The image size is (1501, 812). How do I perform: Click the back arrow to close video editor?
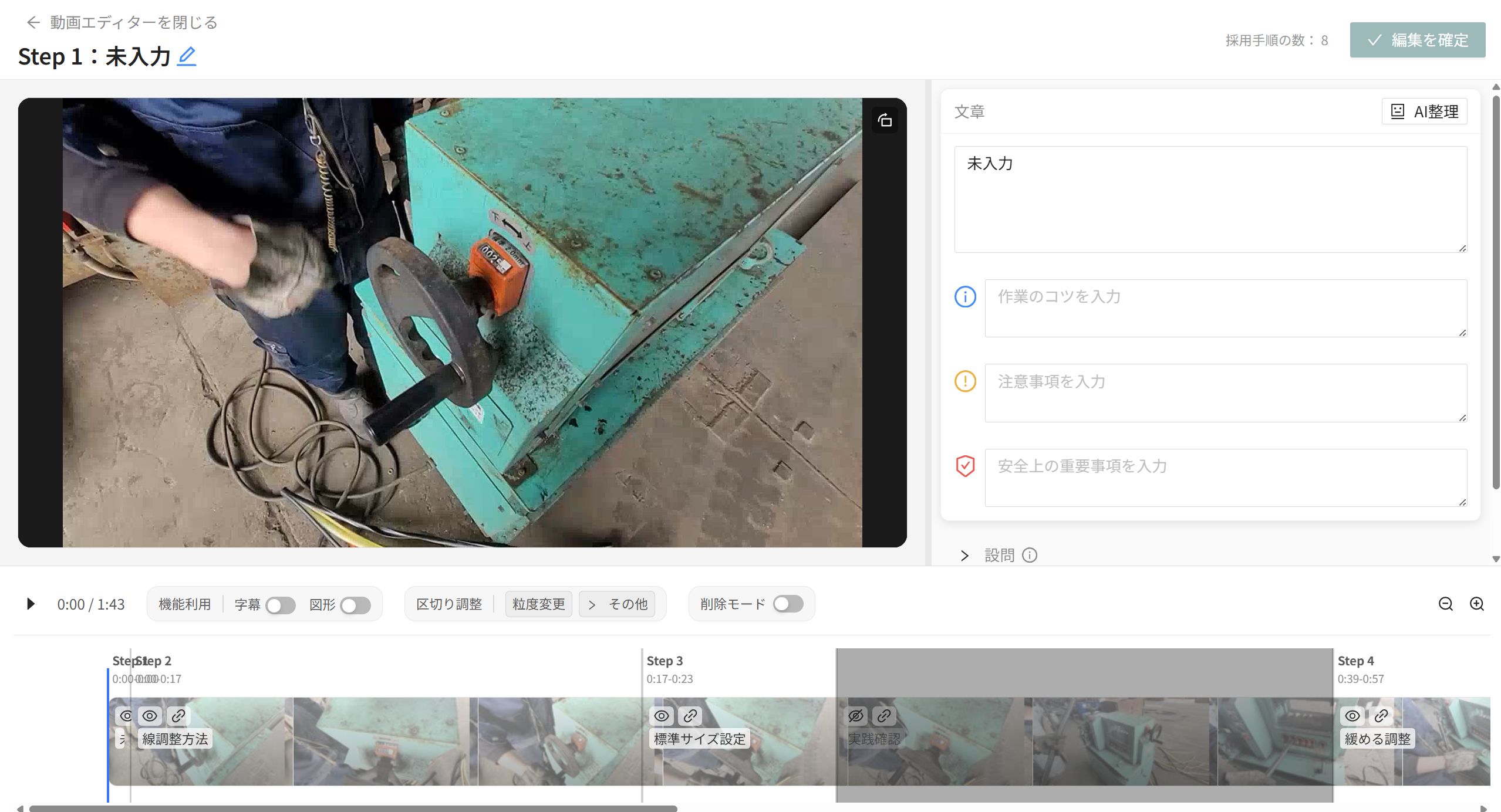pos(33,22)
